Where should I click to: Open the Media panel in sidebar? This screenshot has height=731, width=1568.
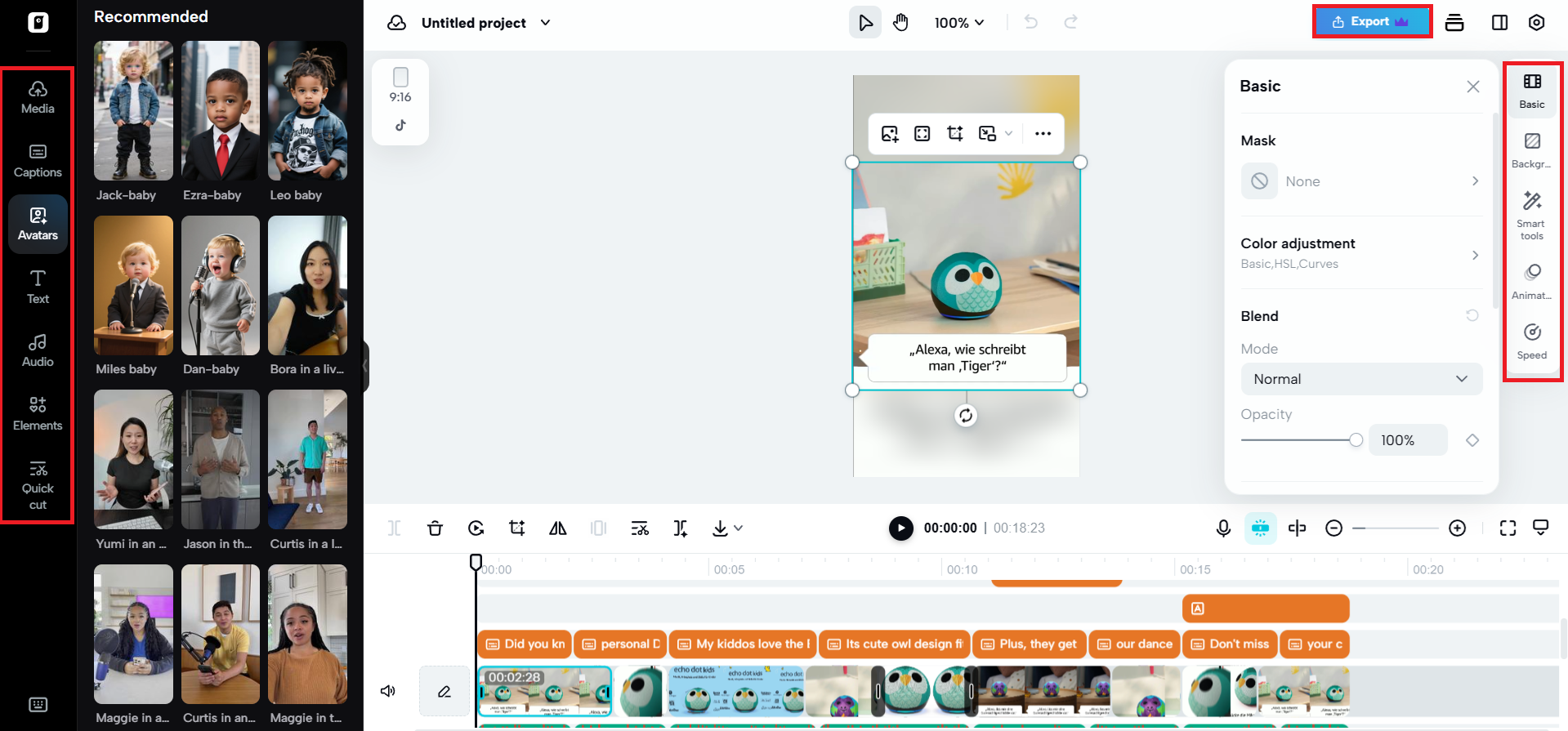pyautogui.click(x=38, y=97)
